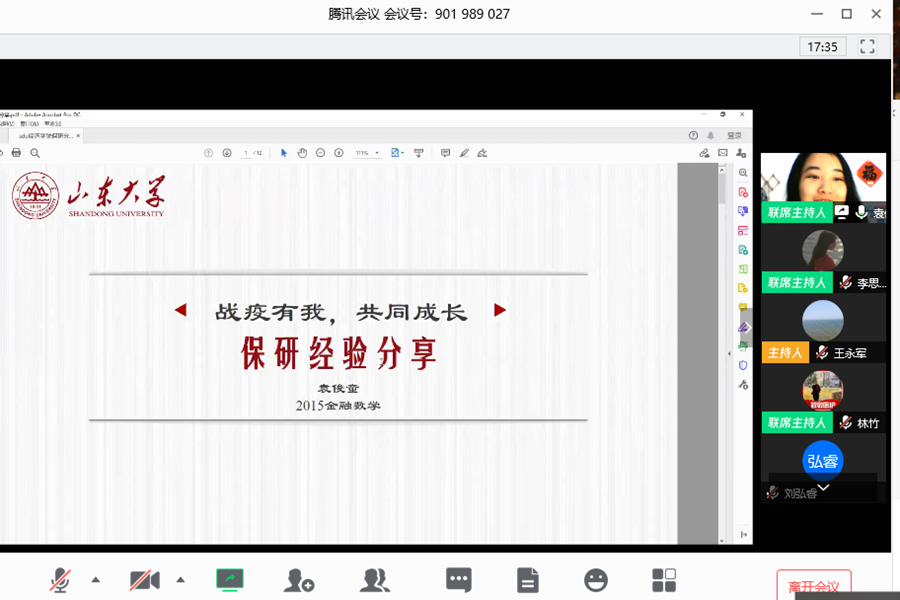Click the 17:35 meeting timer
This screenshot has height=600, width=900.
pos(823,46)
